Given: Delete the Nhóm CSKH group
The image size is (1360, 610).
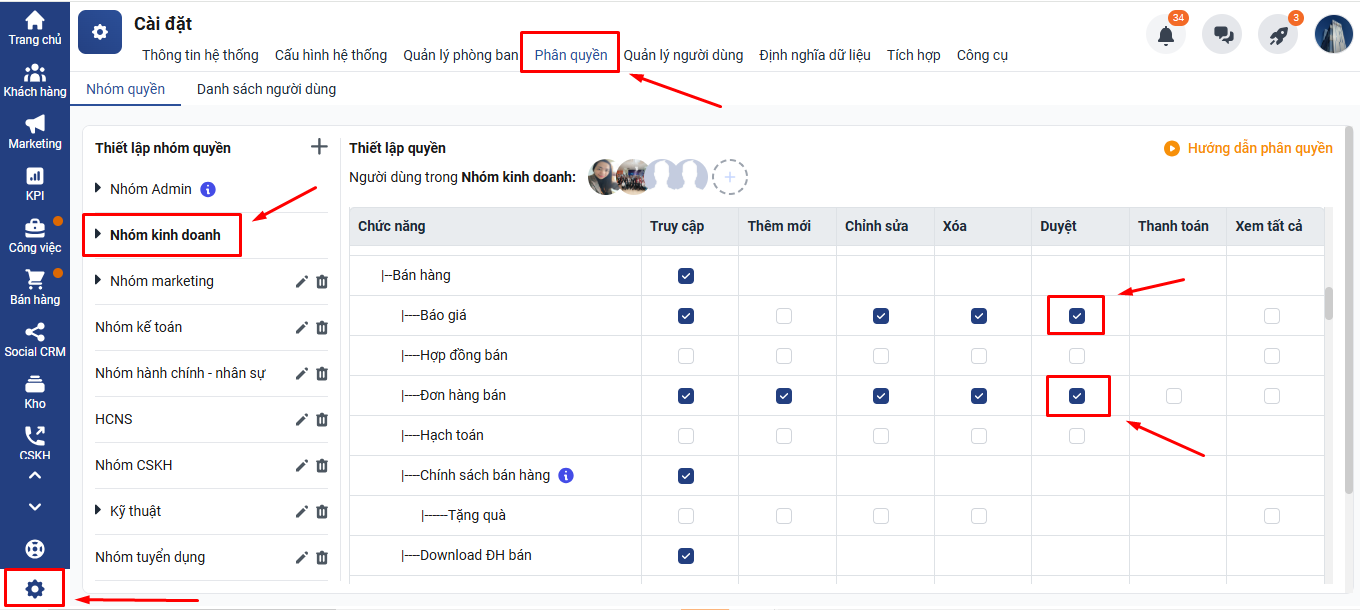Looking at the screenshot, I should point(322,466).
